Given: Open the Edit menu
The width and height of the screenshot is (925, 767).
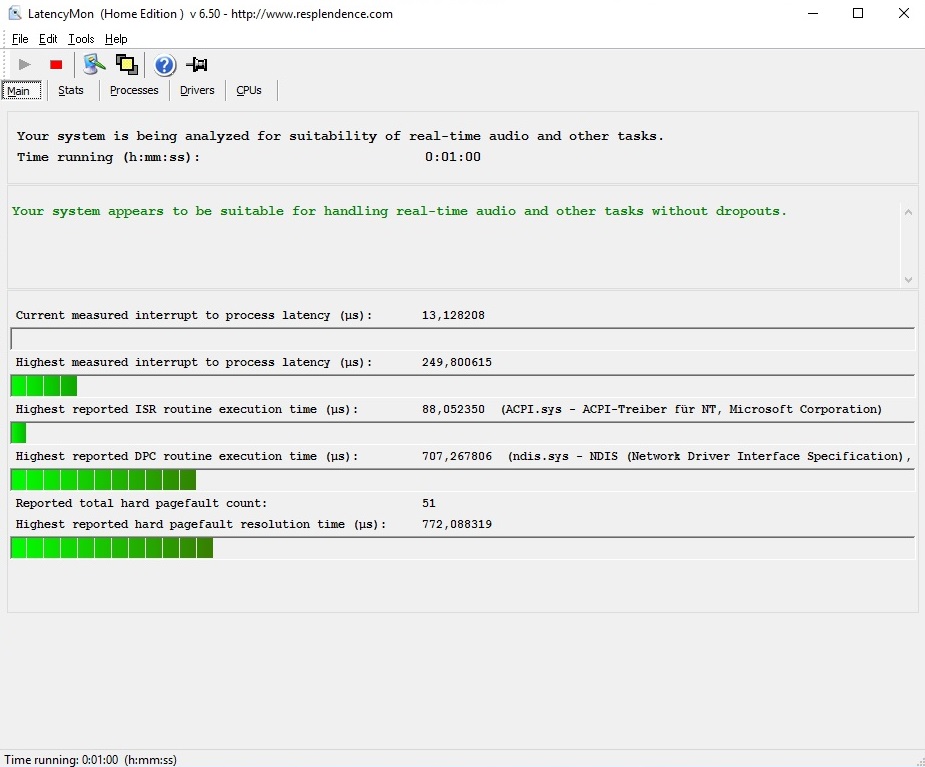Looking at the screenshot, I should coord(48,39).
